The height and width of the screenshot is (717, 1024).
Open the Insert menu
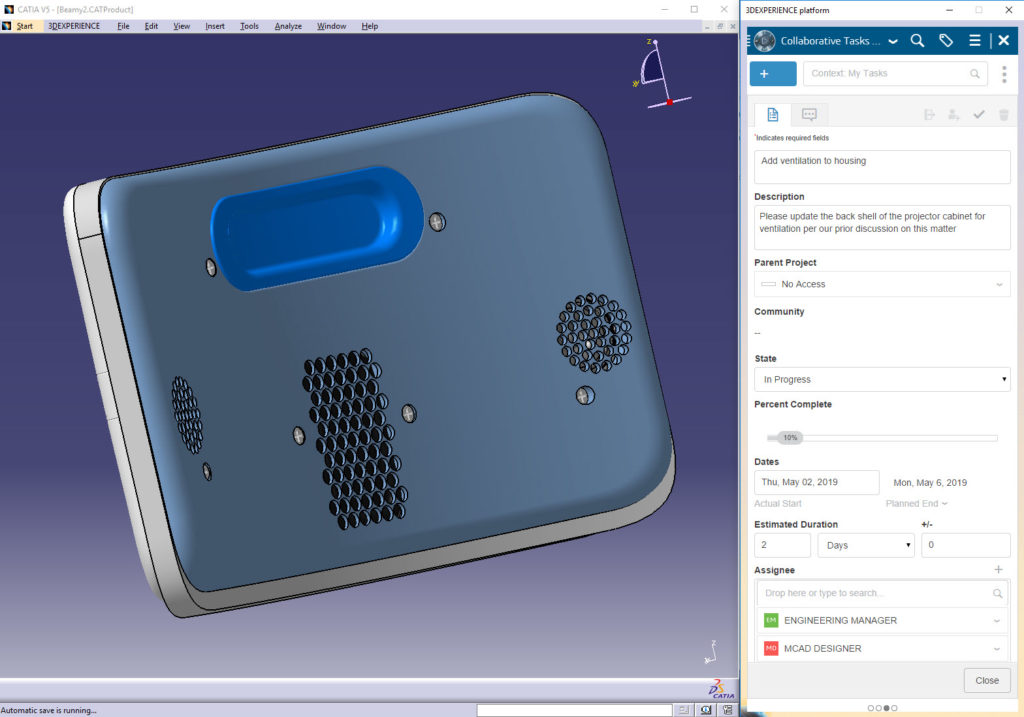click(215, 26)
